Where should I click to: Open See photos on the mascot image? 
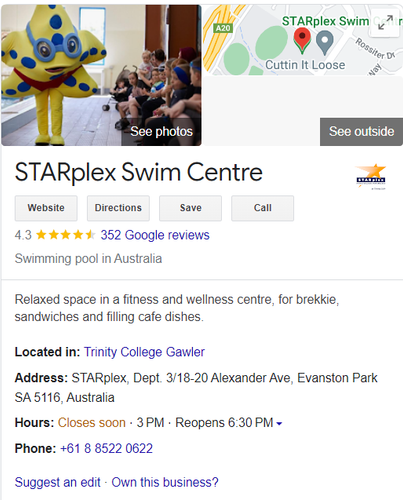(x=161, y=131)
